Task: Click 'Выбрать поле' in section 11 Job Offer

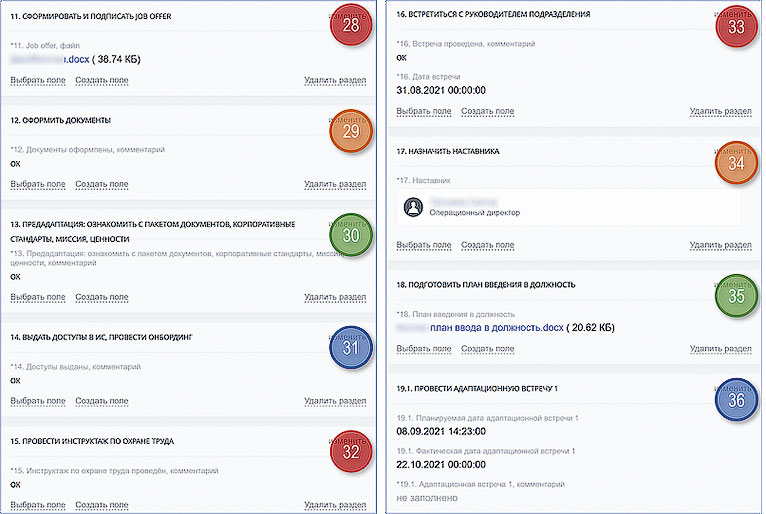Action: (38, 80)
